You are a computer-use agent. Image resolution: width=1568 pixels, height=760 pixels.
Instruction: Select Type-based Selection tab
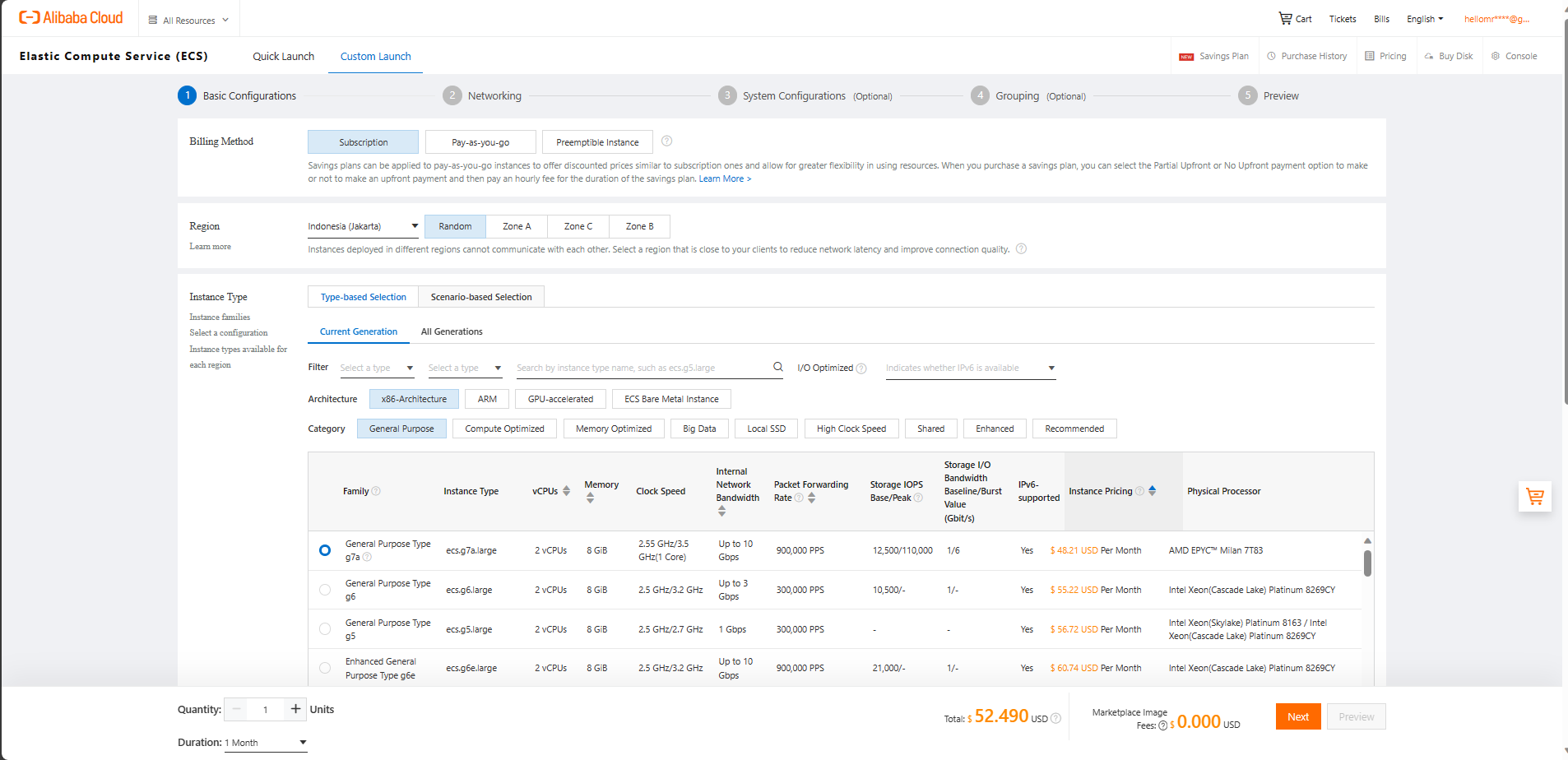click(x=363, y=297)
